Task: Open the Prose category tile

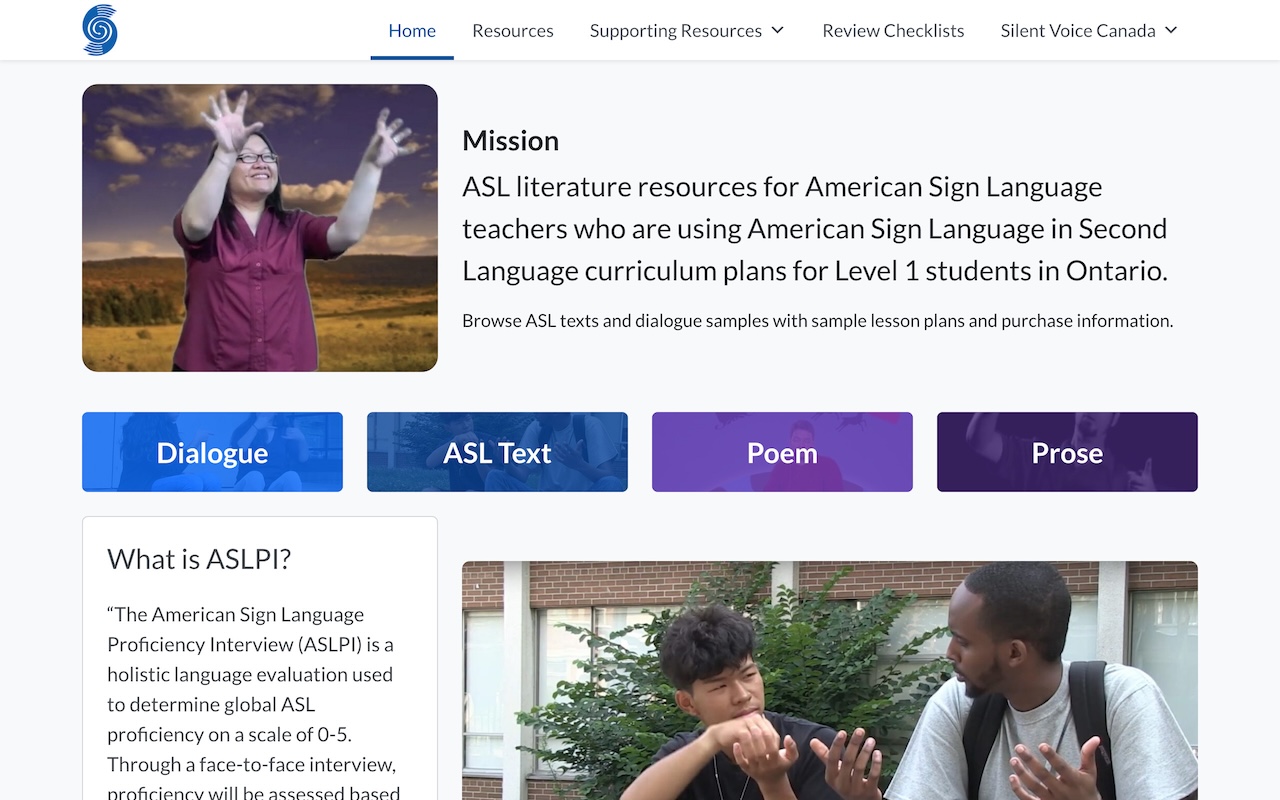Action: pyautogui.click(x=1067, y=452)
